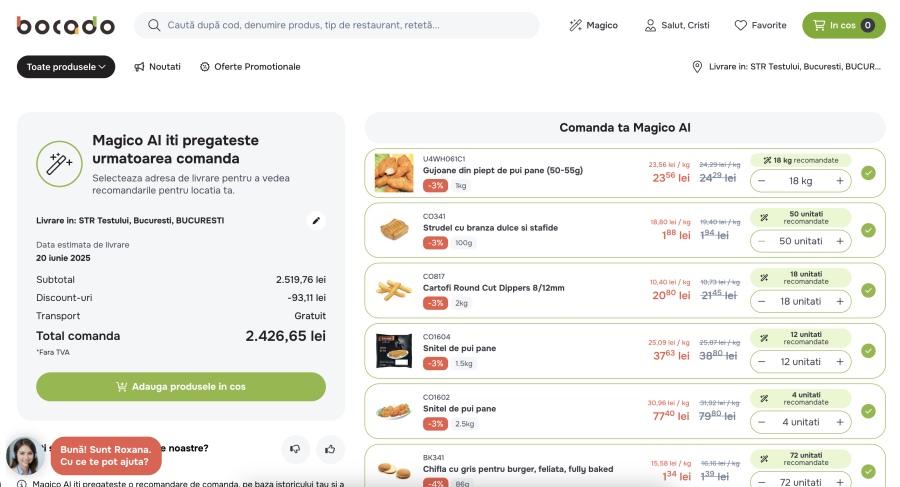Open Roxana chat assistant avatar
The width and height of the screenshot is (900, 487).
(x=23, y=456)
